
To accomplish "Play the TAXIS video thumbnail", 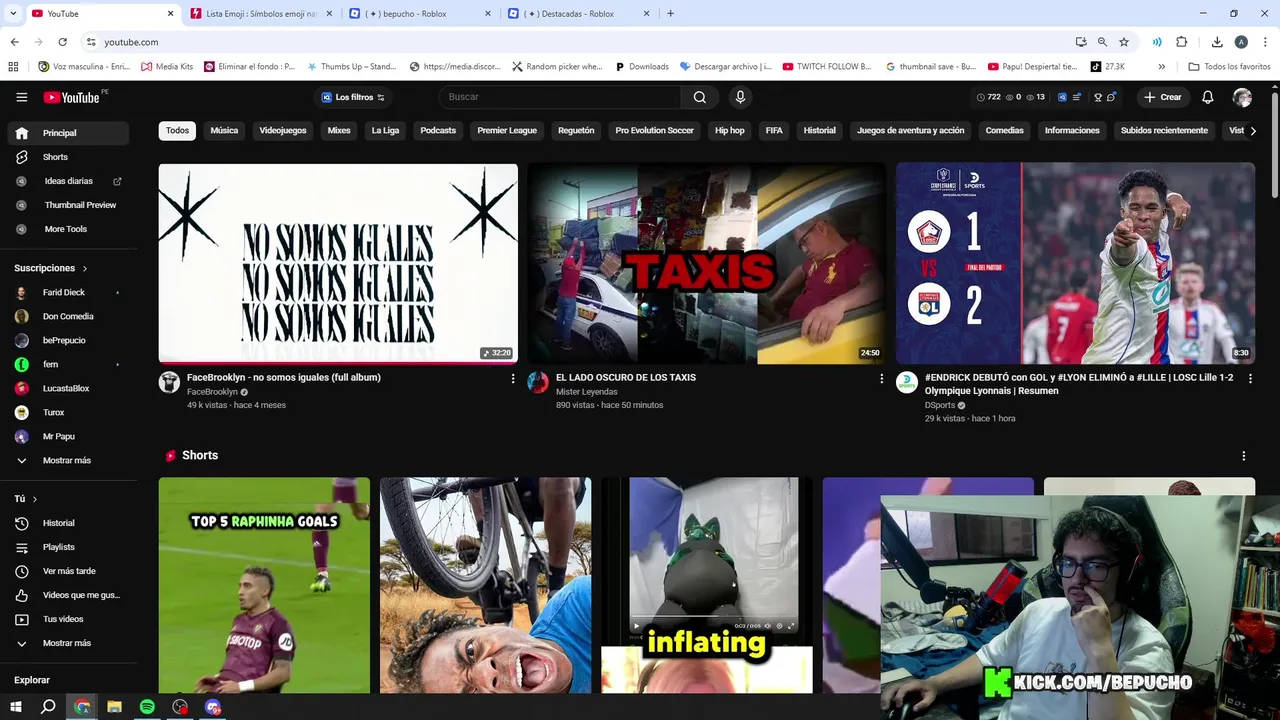I will click(706, 263).
